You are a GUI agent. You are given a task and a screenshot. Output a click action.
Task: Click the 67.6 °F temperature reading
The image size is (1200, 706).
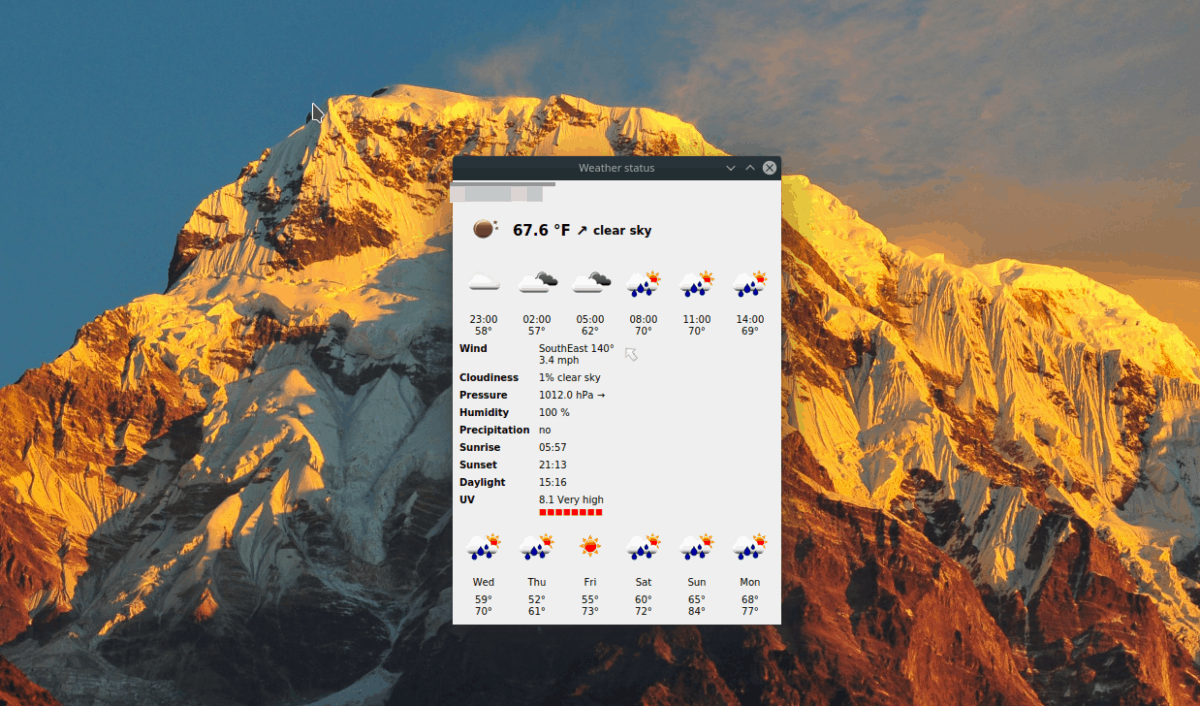(541, 230)
